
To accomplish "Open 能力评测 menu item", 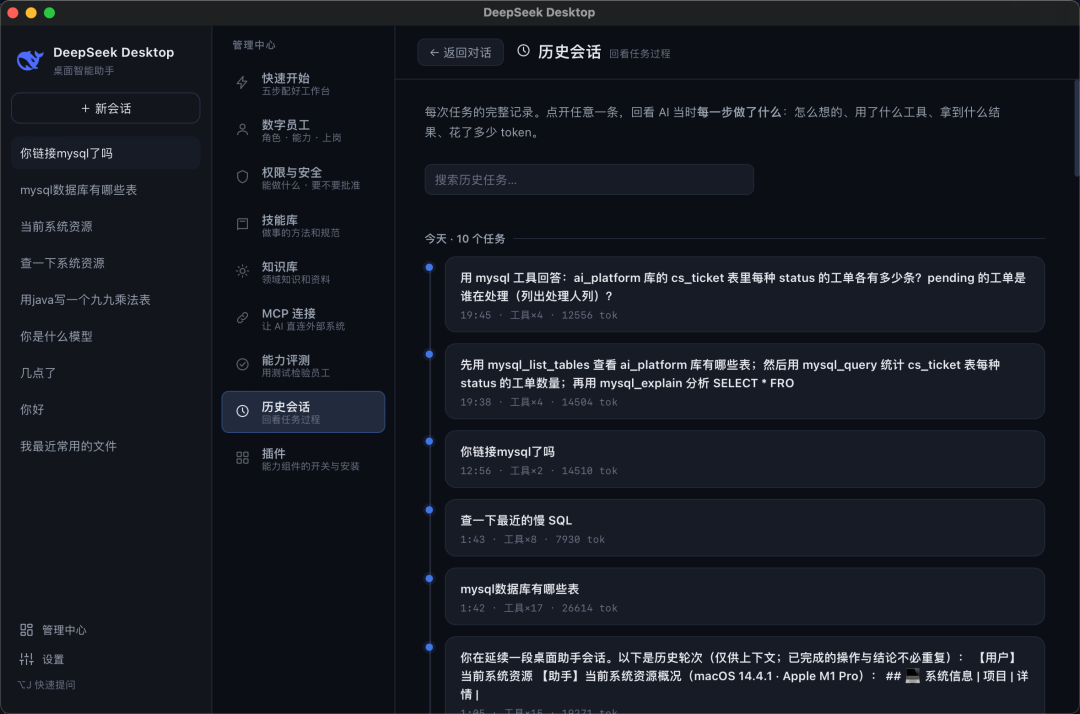I will point(303,366).
